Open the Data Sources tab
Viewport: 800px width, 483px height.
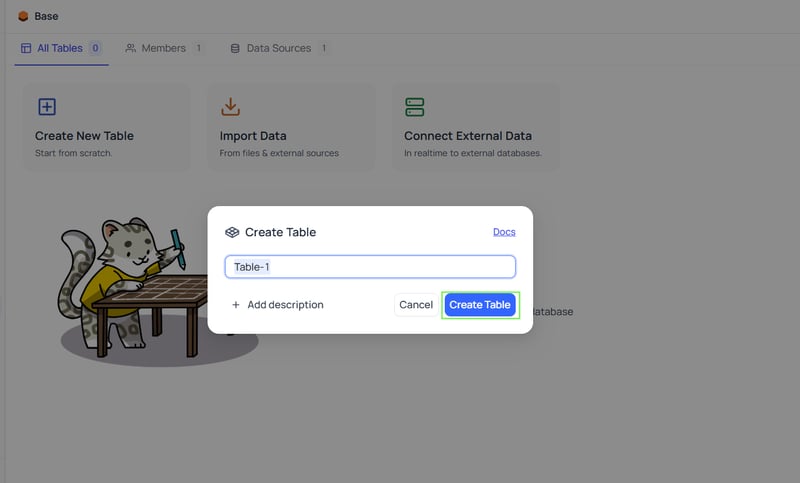pos(279,48)
